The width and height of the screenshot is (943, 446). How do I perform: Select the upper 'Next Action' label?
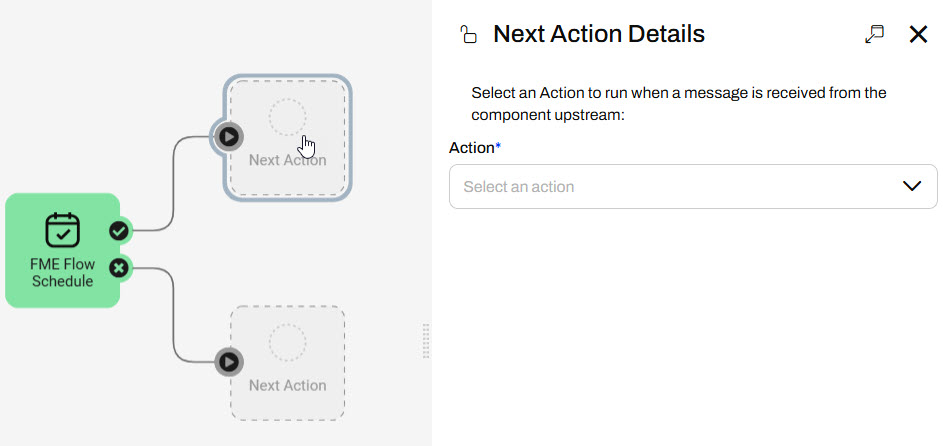click(x=287, y=160)
